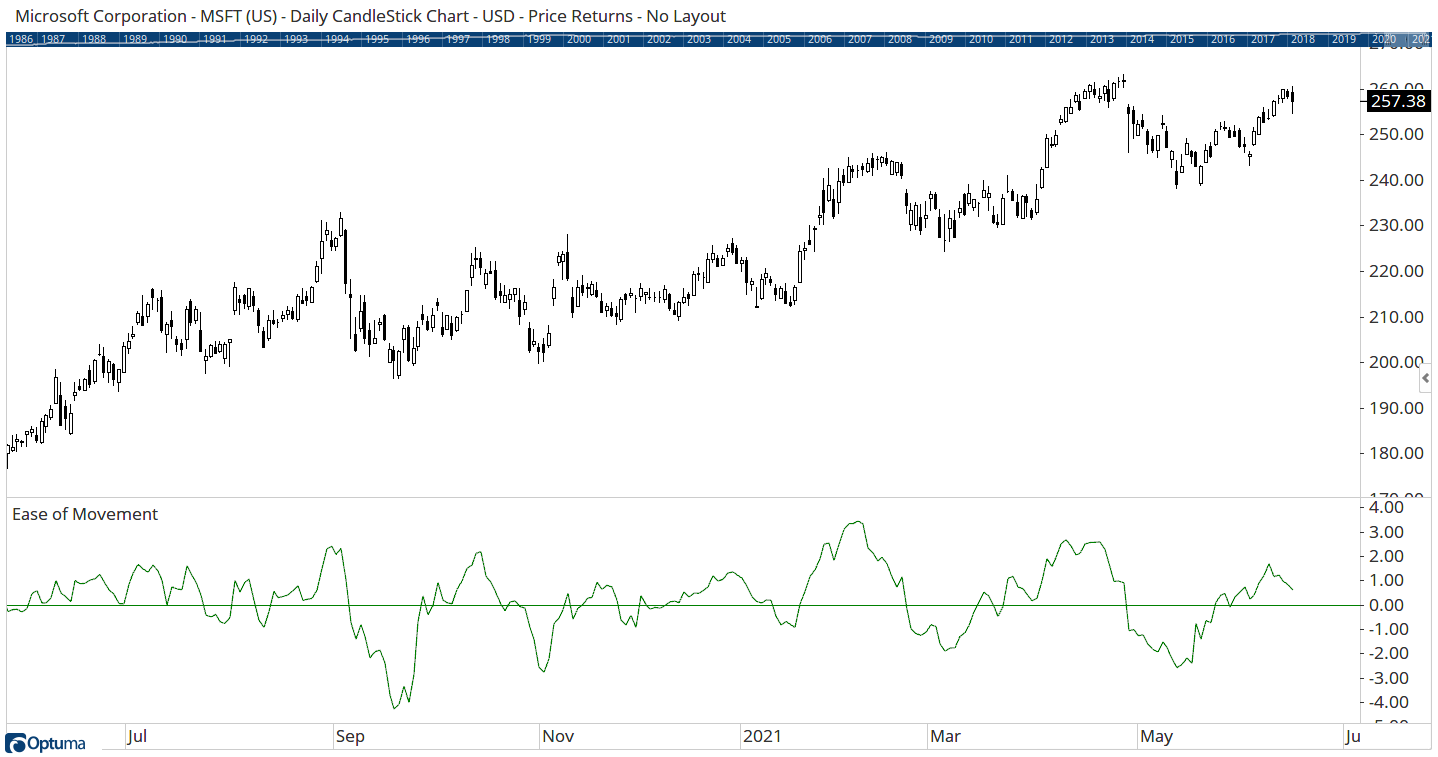
Task: Jump to 1994 on the year timeline
Action: tap(337, 39)
